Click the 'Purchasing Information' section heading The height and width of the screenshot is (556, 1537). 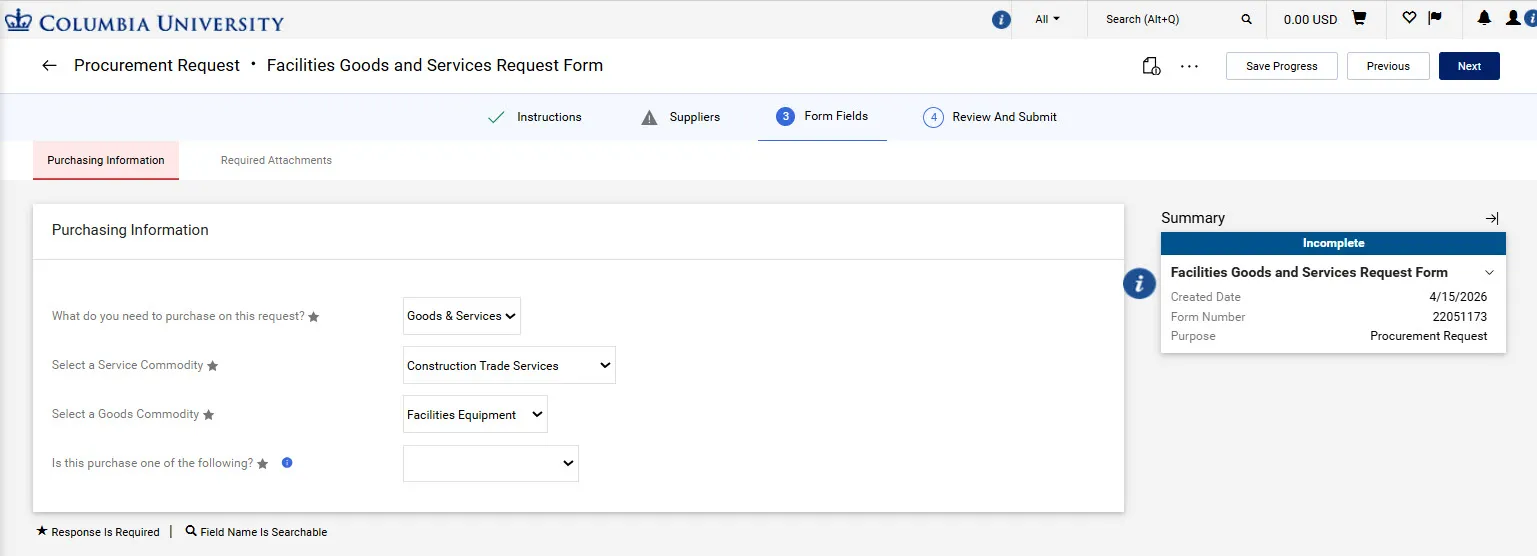coord(130,230)
